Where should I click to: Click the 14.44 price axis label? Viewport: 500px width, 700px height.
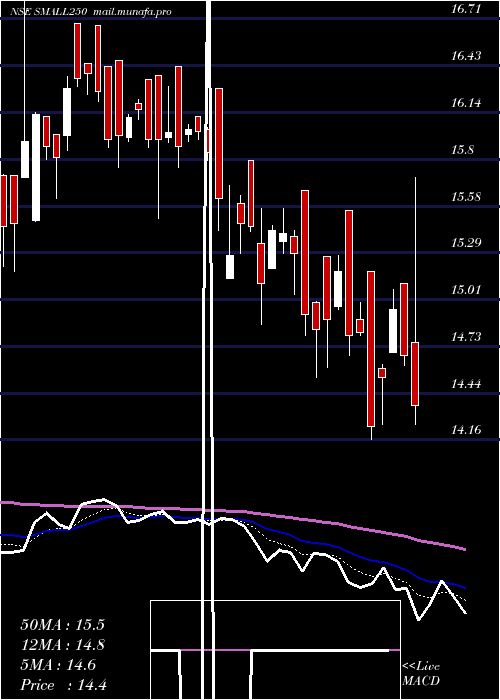pos(466,383)
